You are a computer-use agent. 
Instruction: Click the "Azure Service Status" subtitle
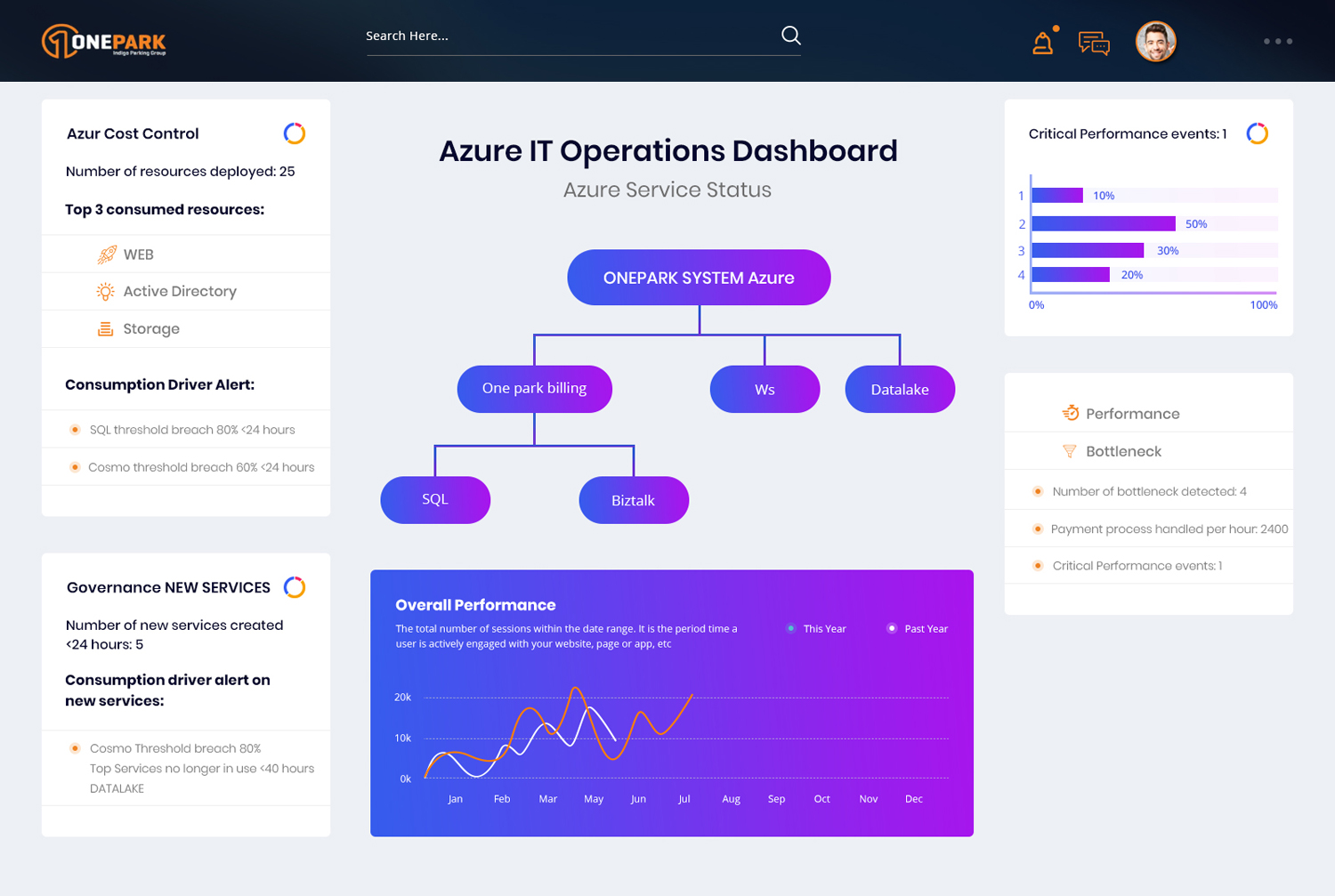tap(667, 190)
